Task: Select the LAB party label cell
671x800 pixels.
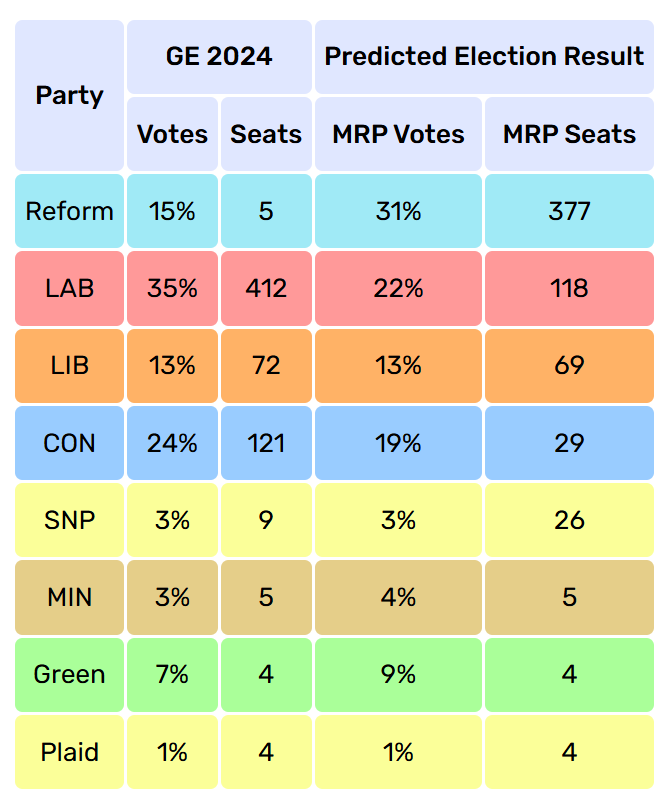Action: tap(70, 288)
